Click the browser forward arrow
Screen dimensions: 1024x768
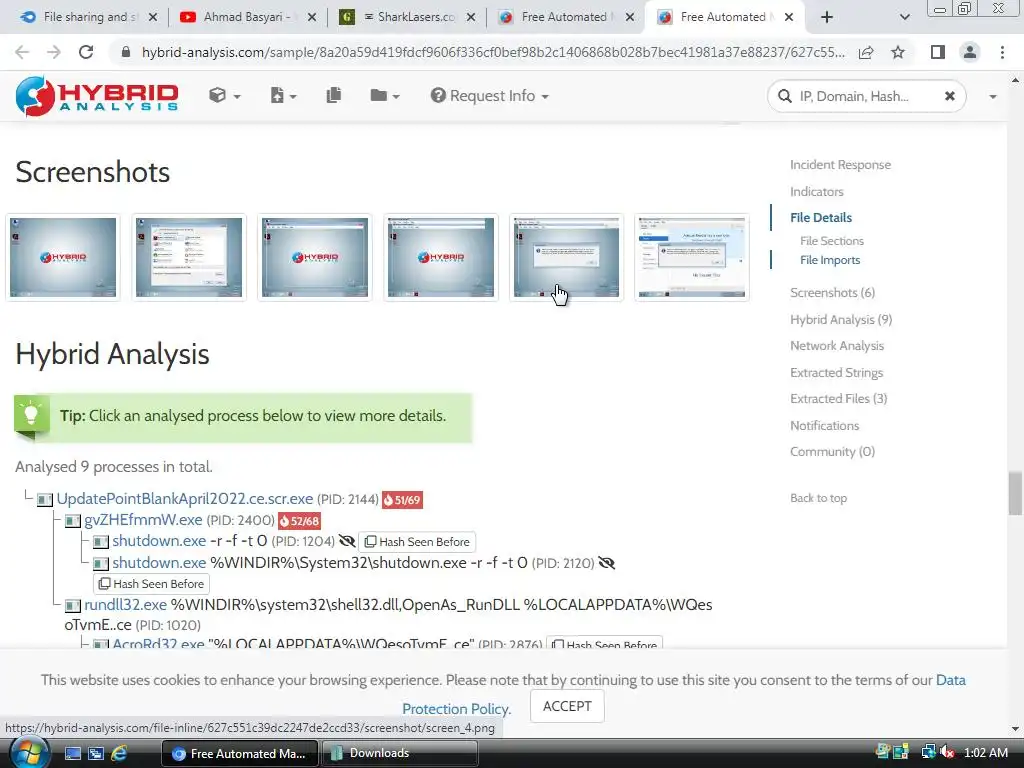click(x=54, y=52)
